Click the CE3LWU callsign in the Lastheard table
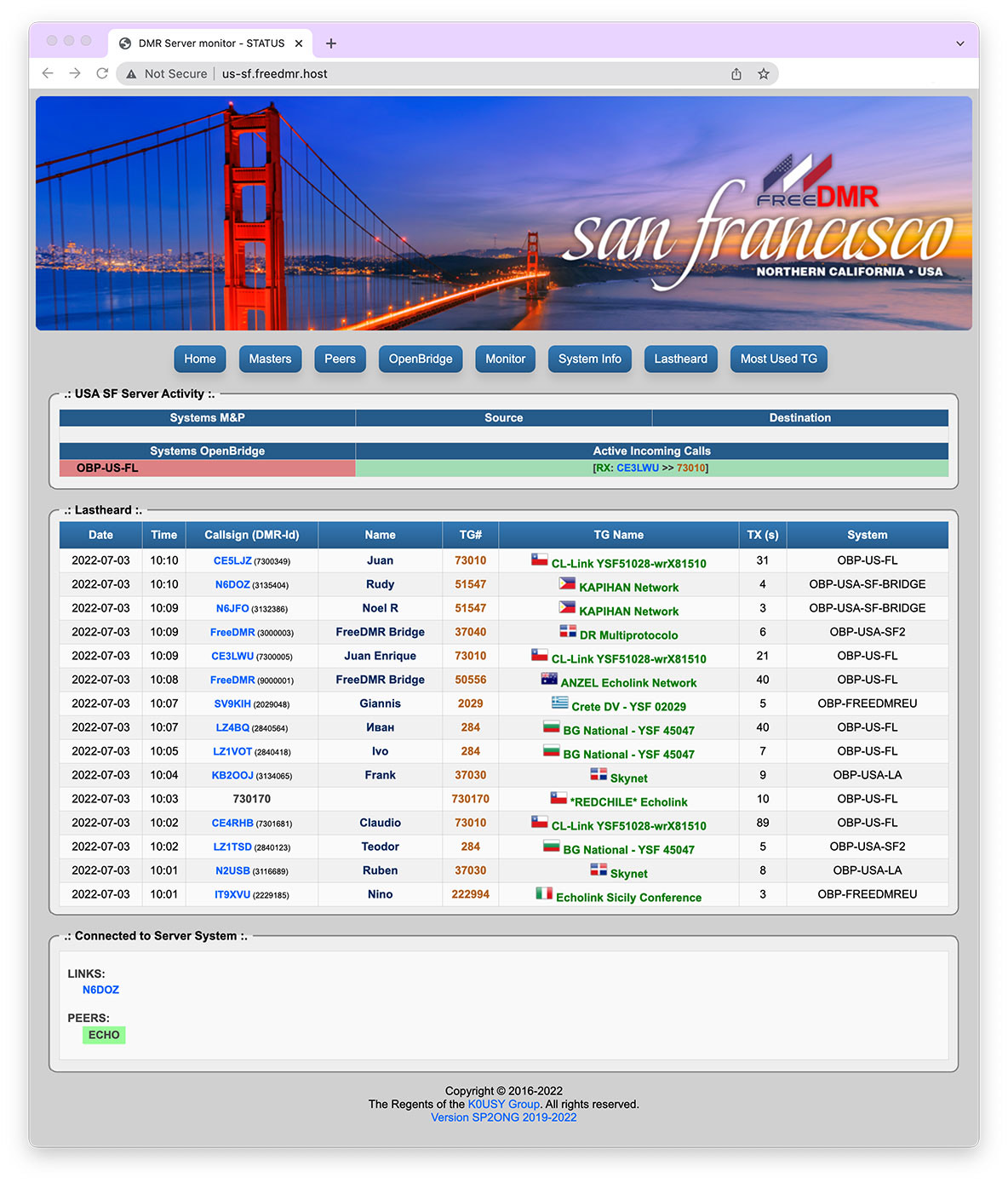 pos(232,656)
